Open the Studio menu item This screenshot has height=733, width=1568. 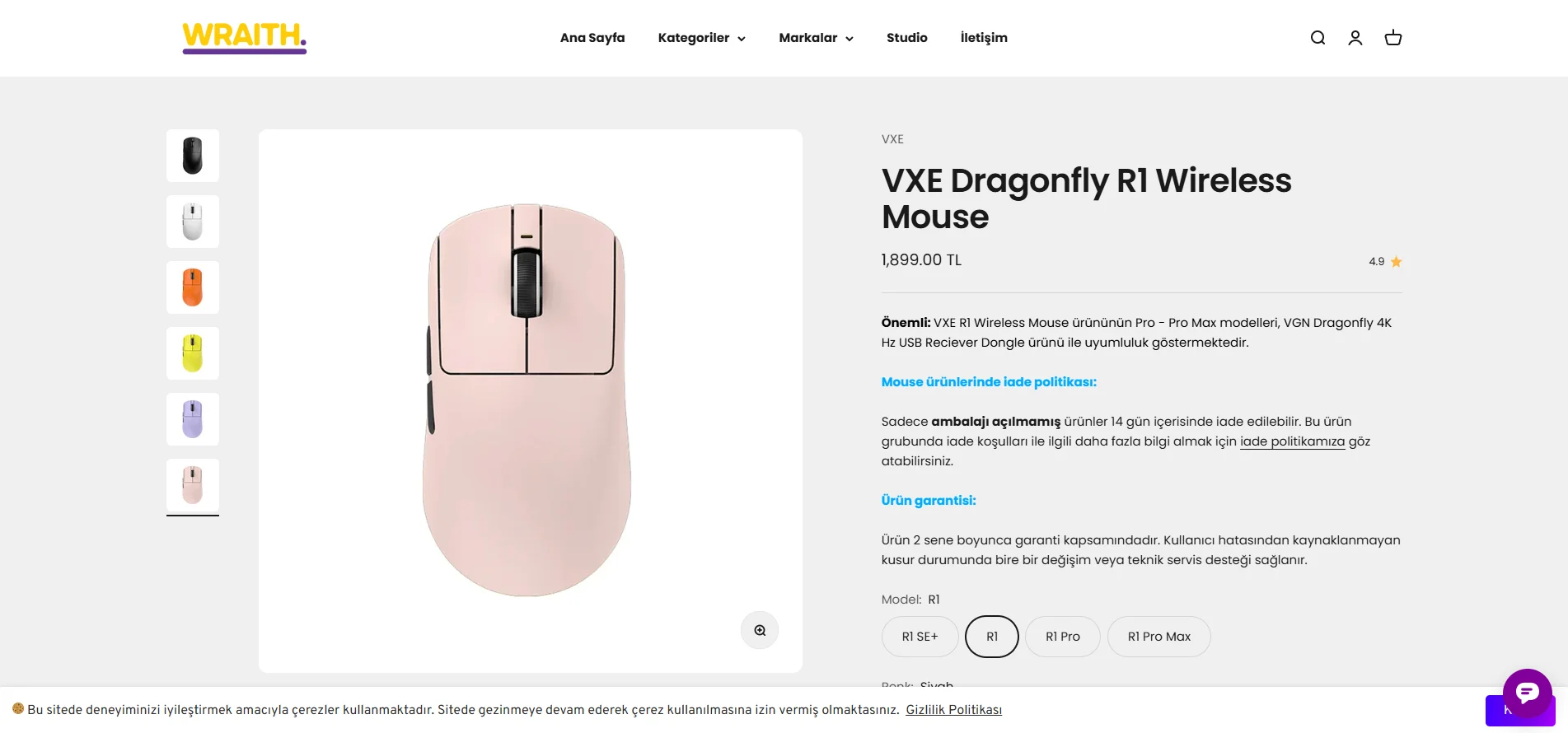click(x=907, y=38)
